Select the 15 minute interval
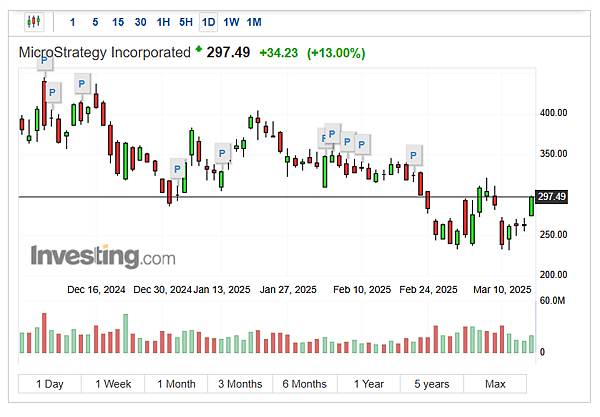 click(x=118, y=22)
